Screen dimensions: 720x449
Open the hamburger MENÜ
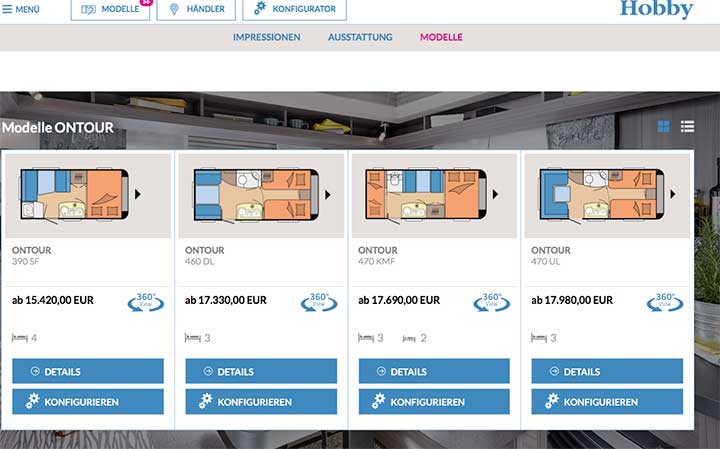[x=21, y=9]
